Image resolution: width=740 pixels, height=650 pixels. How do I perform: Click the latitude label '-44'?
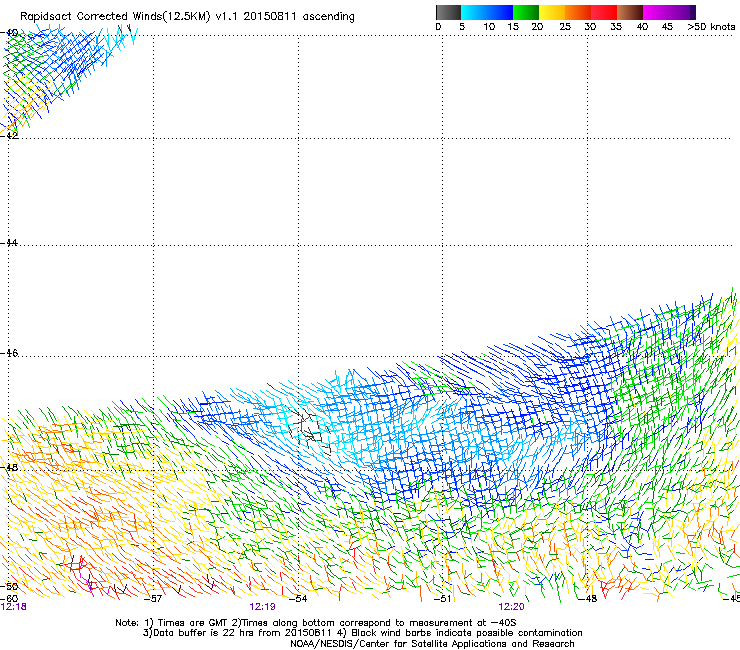pos(9,243)
